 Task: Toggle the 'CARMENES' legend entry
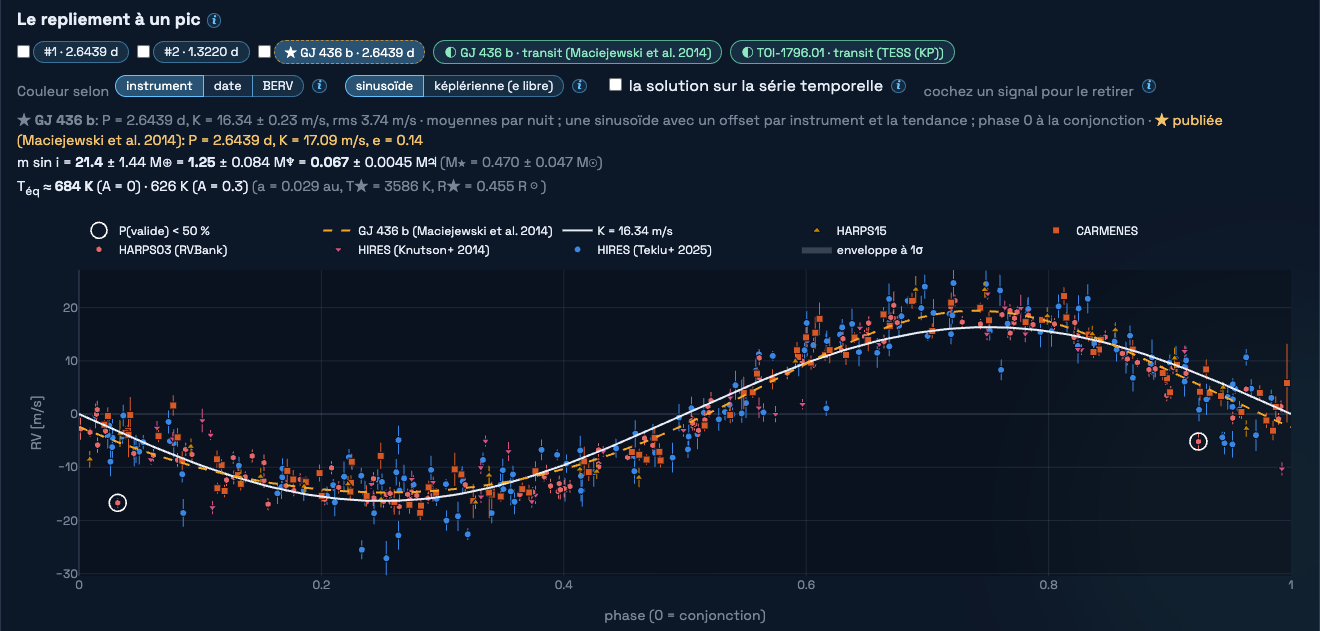[x=1093, y=231]
